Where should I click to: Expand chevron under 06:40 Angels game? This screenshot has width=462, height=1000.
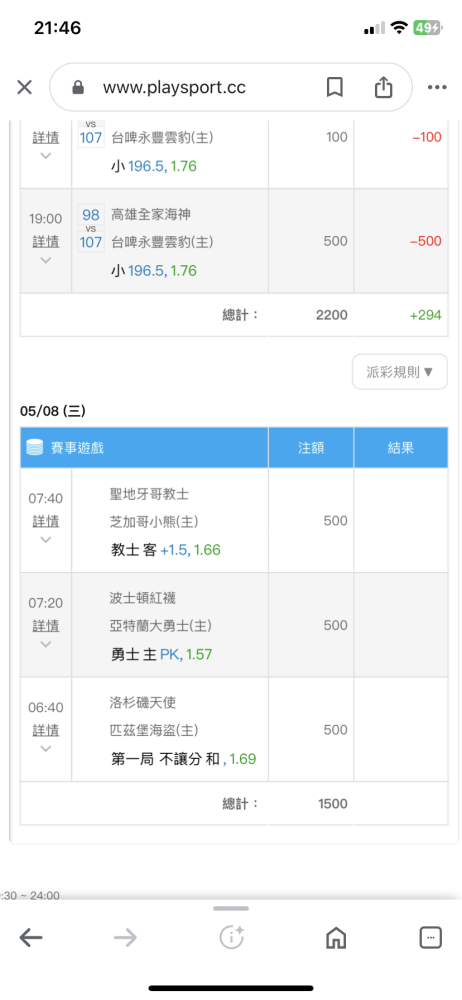tap(45, 749)
